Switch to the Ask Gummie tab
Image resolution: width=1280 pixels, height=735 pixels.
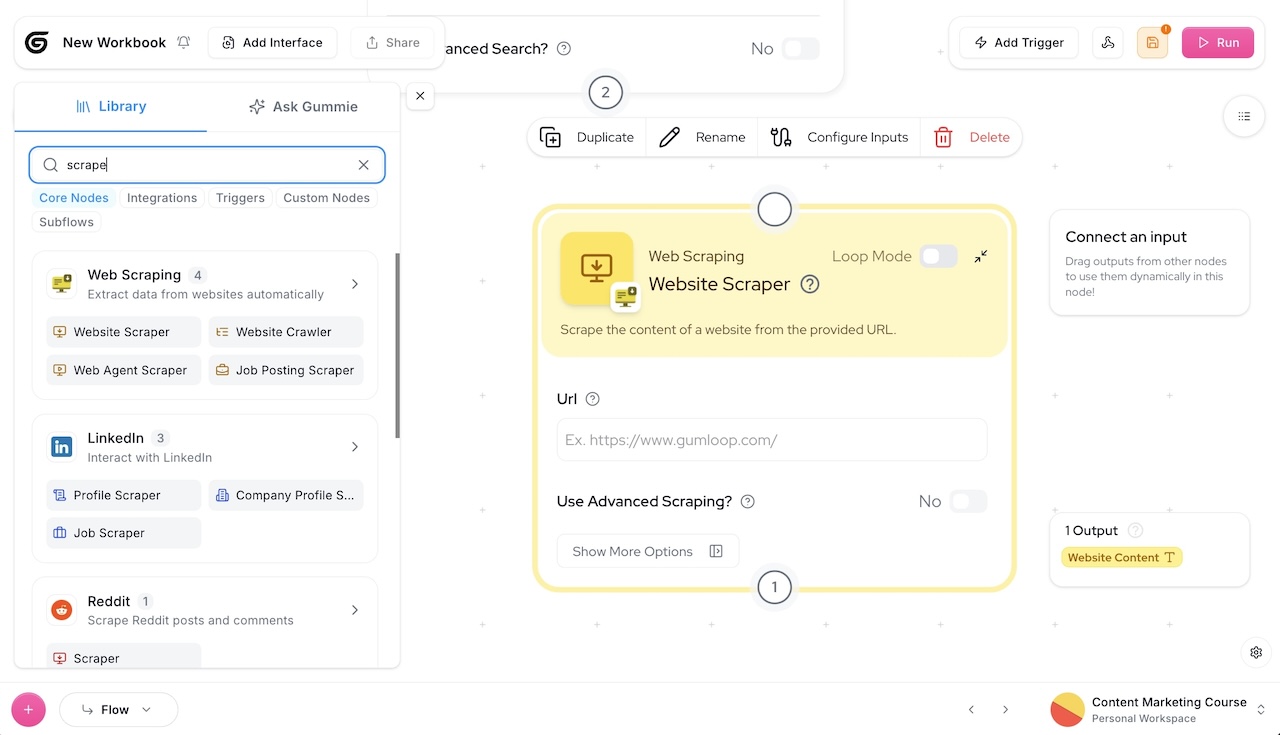(x=303, y=106)
